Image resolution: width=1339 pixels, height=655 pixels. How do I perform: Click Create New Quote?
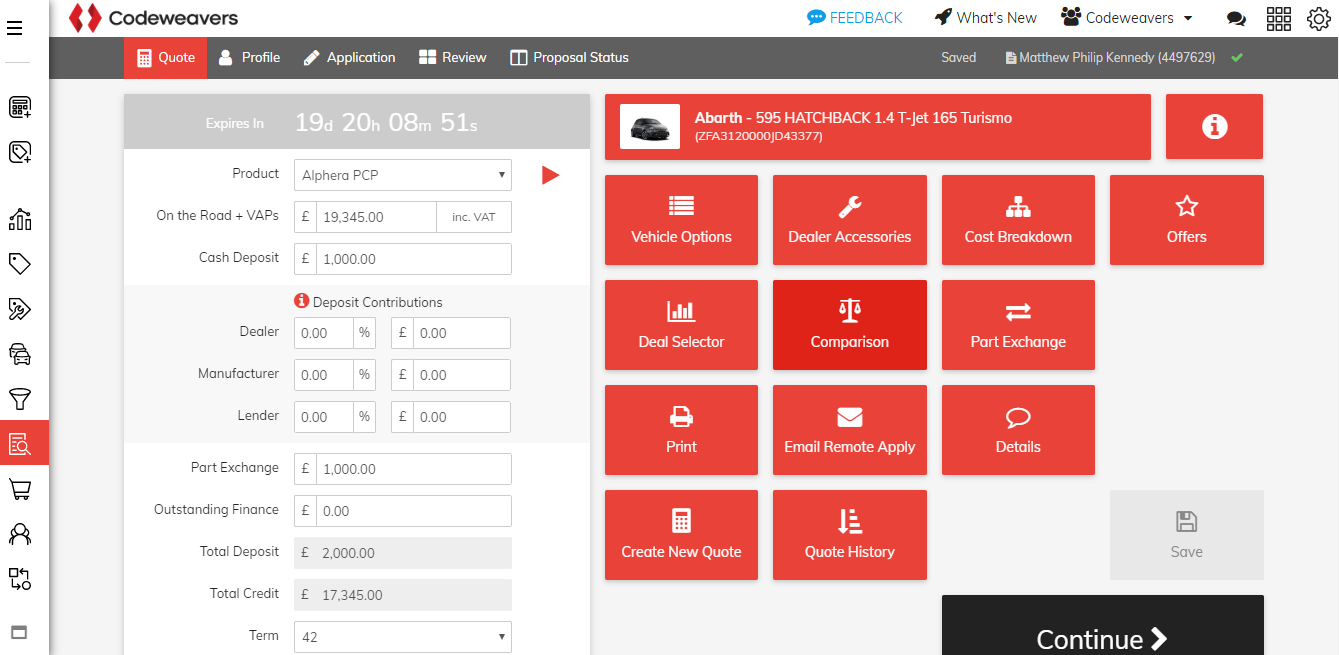pos(681,535)
